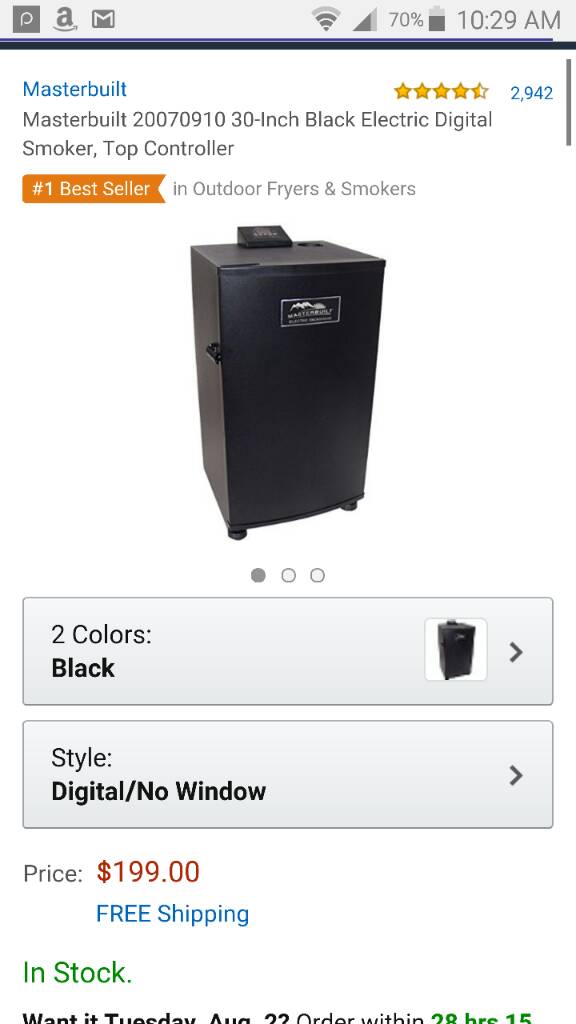Image resolution: width=576 pixels, height=1024 pixels.
Task: Tap the Wi-Fi status icon
Action: coord(325,20)
